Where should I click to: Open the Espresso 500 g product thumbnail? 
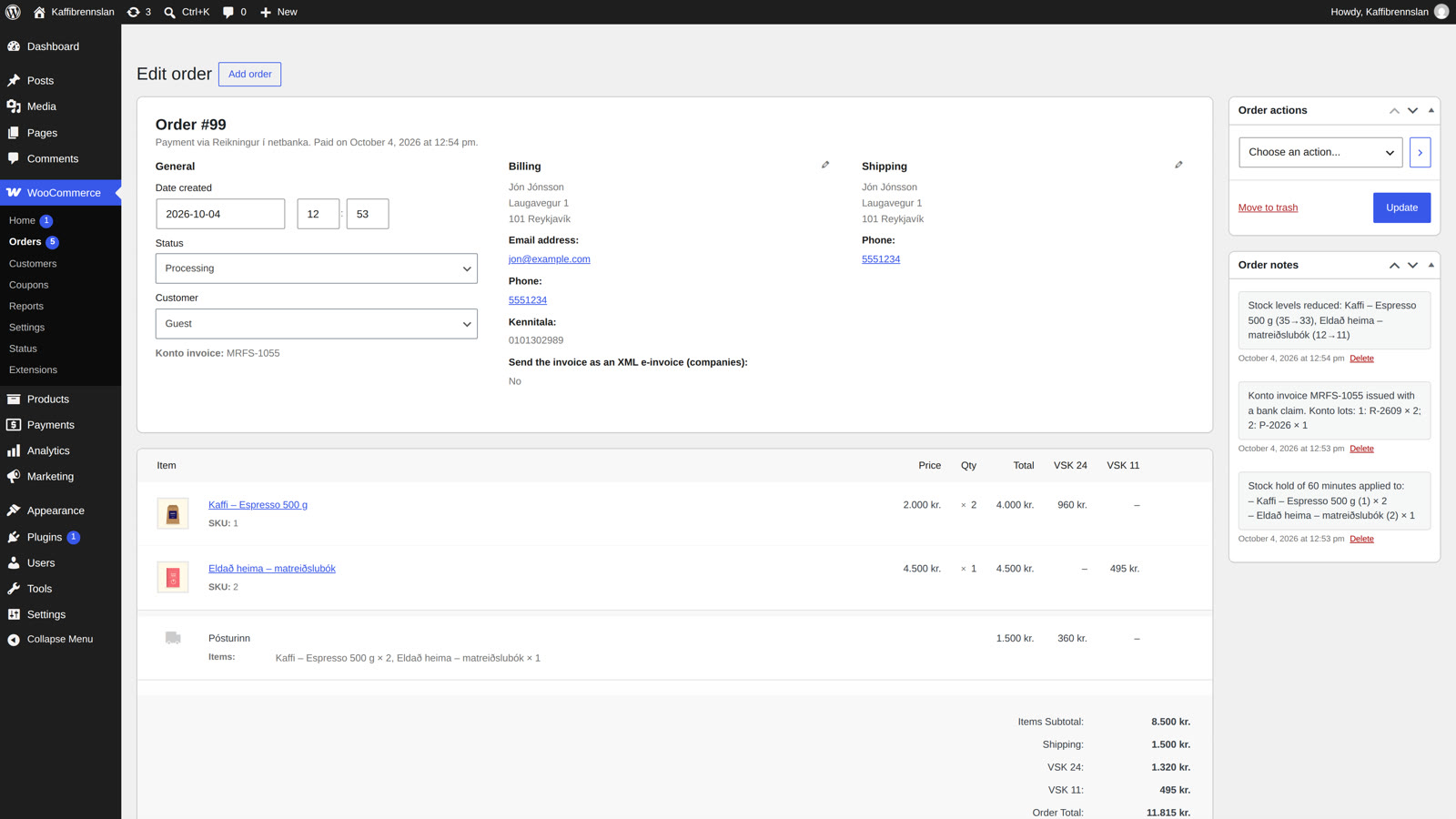(173, 513)
